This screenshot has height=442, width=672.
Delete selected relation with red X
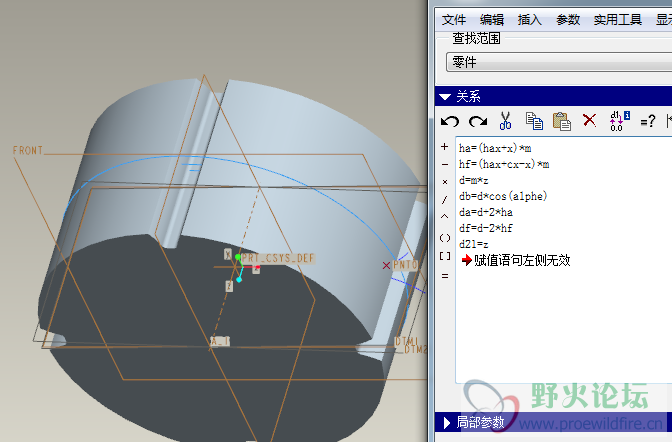pyautogui.click(x=590, y=120)
